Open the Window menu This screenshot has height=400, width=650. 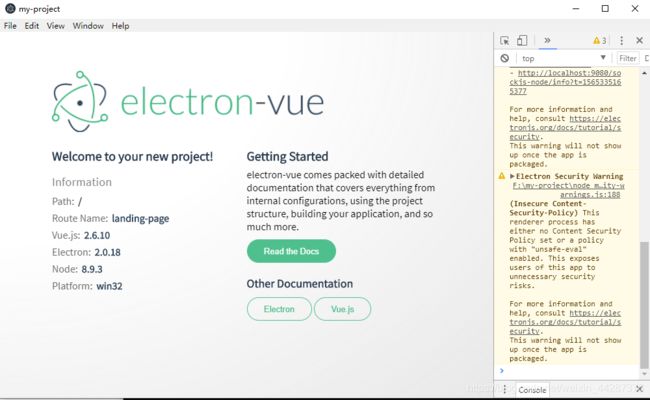coord(88,26)
